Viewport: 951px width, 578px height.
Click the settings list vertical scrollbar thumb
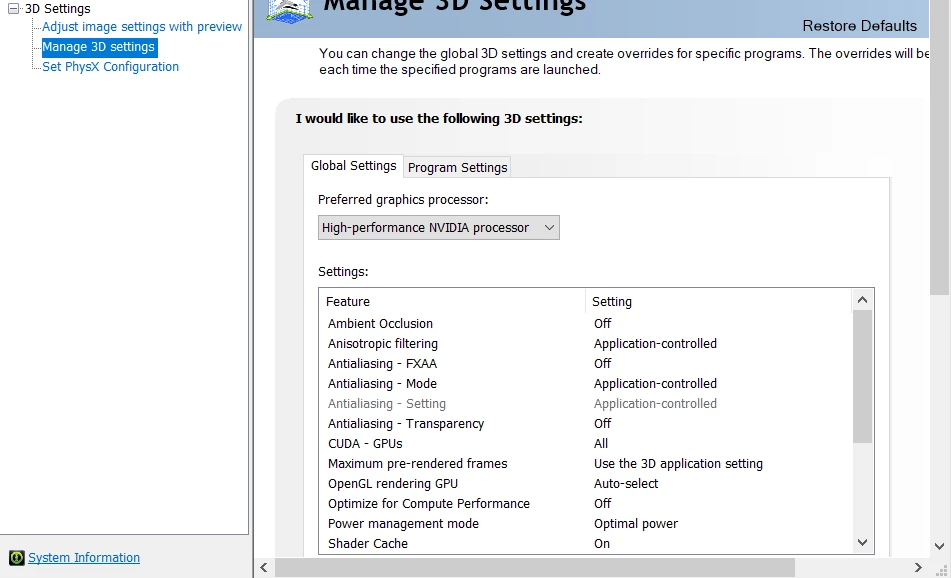coord(862,376)
